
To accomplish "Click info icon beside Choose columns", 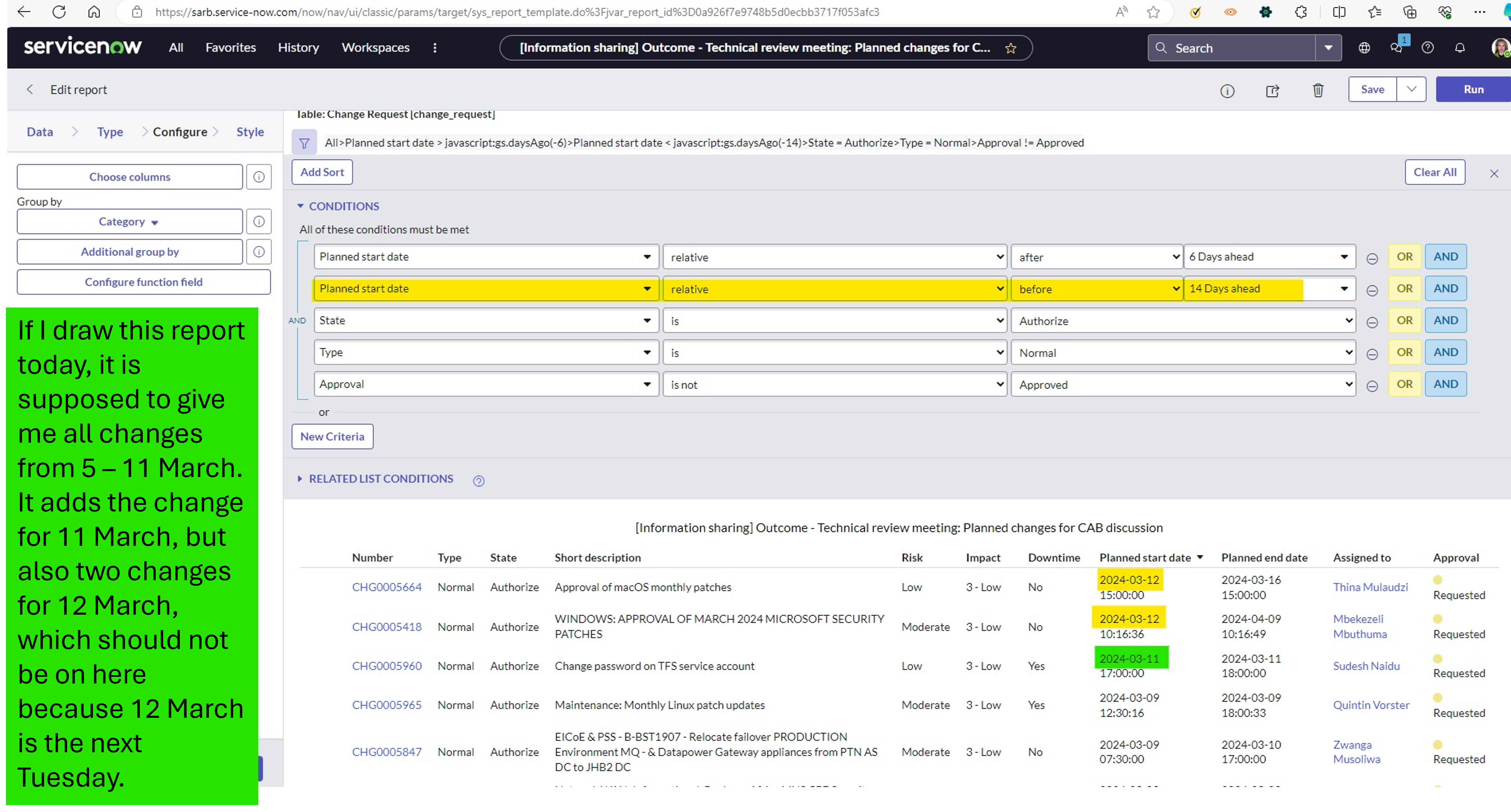I will click(x=259, y=177).
